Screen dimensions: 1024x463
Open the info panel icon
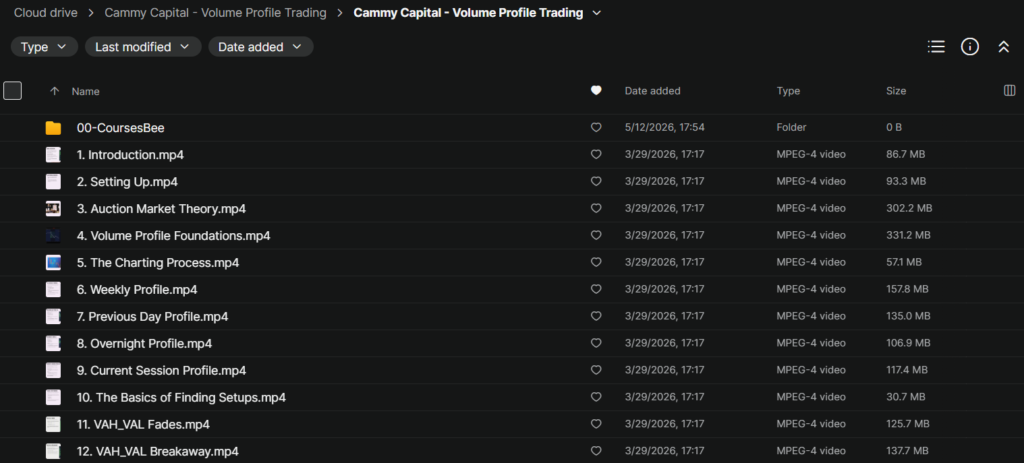(970, 47)
